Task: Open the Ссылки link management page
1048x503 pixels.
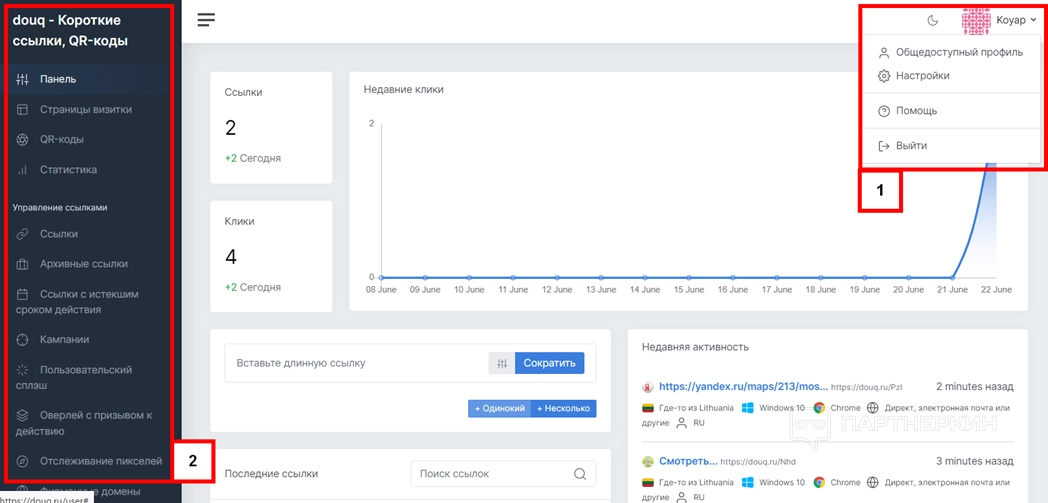Action: (x=58, y=234)
